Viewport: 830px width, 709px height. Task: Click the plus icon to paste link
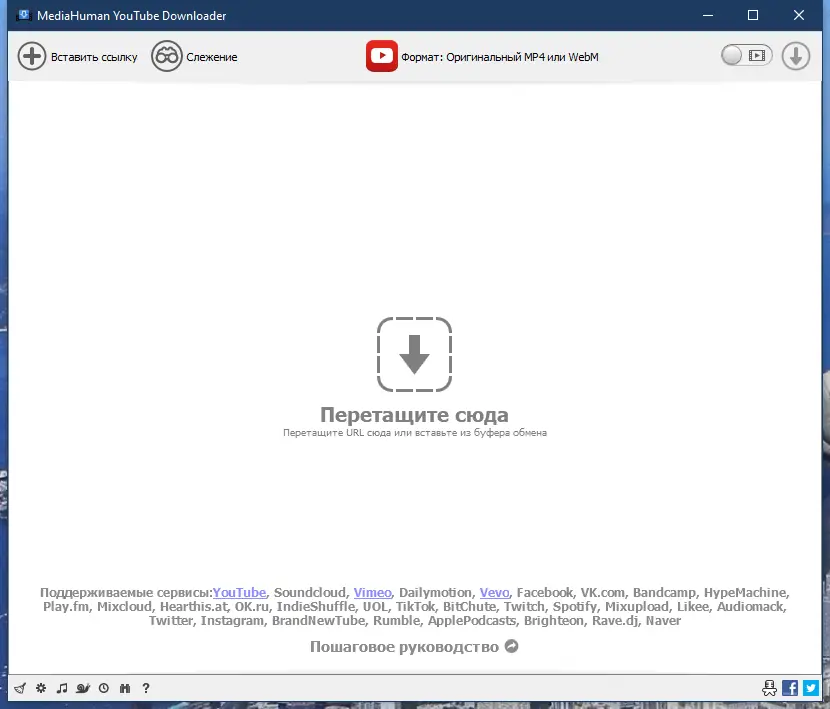click(x=32, y=56)
